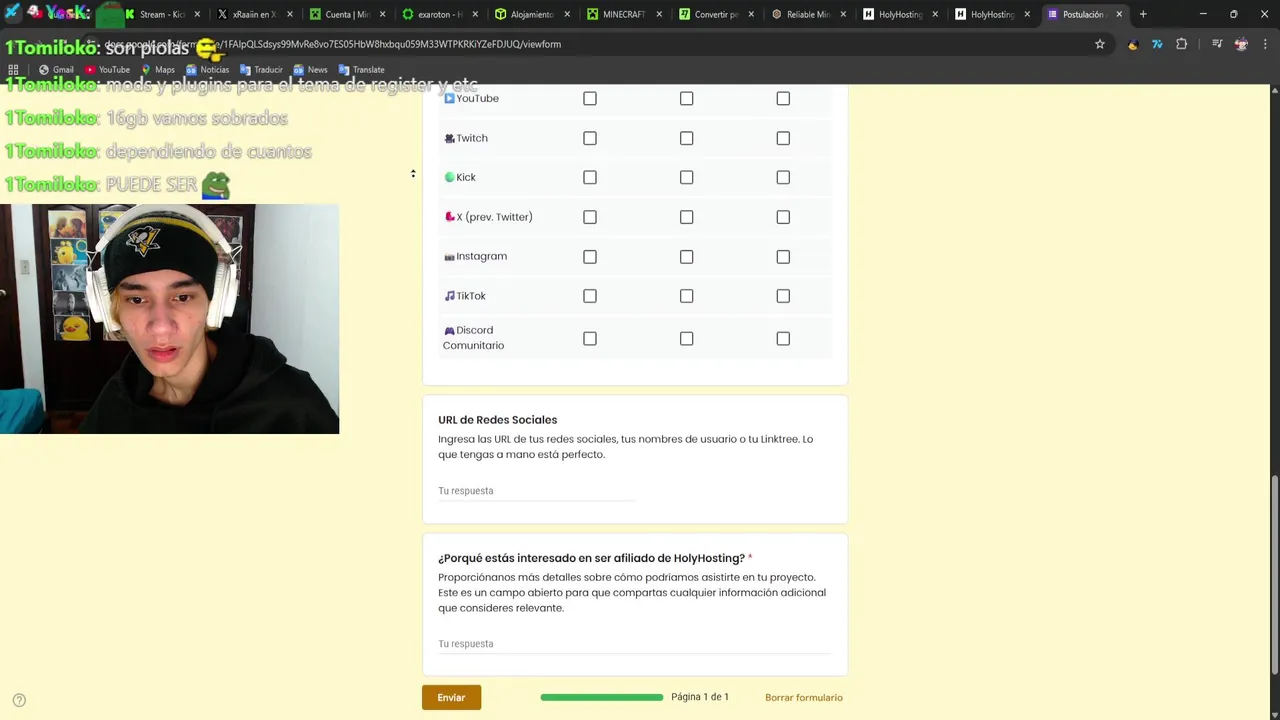Image resolution: width=1280 pixels, height=720 pixels.
Task: Click the Enviar submit button
Action: [x=451, y=697]
